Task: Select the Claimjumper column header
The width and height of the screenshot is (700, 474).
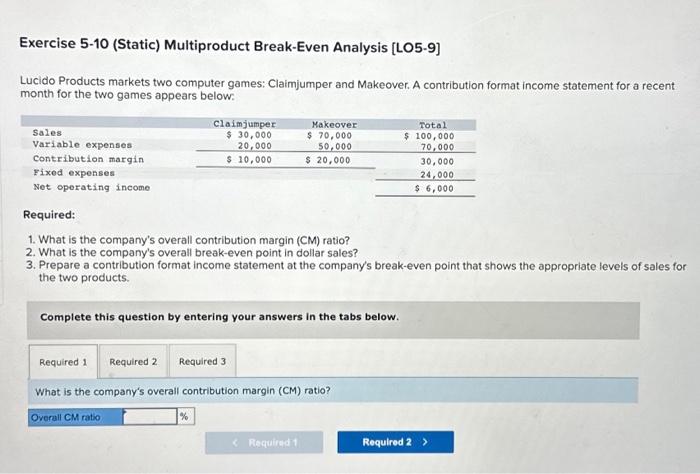Action: [x=245, y=124]
